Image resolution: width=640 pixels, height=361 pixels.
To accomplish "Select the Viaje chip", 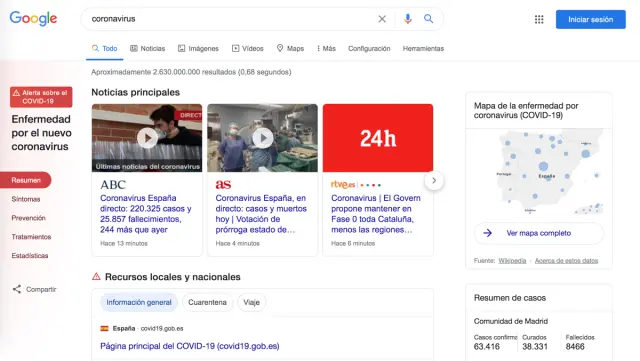I will coord(251,302).
